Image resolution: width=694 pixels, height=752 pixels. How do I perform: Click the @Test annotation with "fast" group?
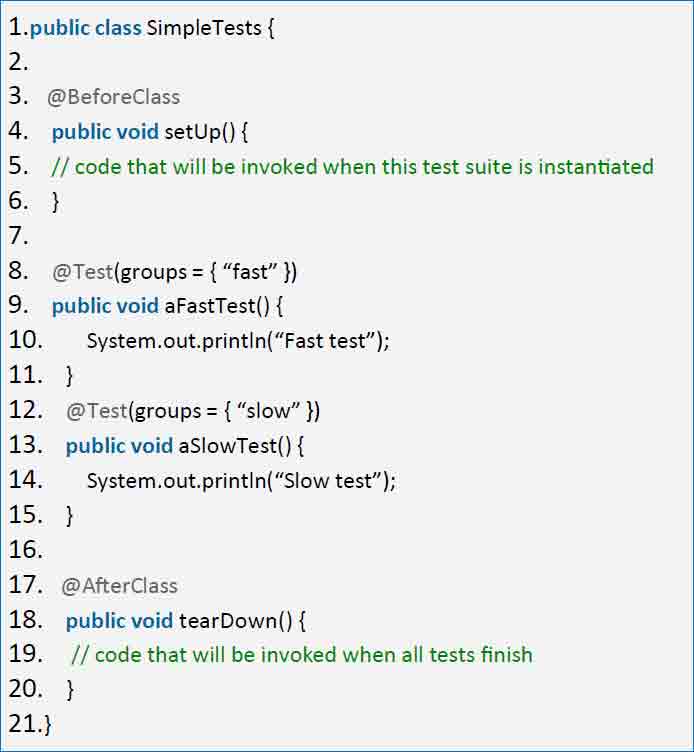coord(175,271)
